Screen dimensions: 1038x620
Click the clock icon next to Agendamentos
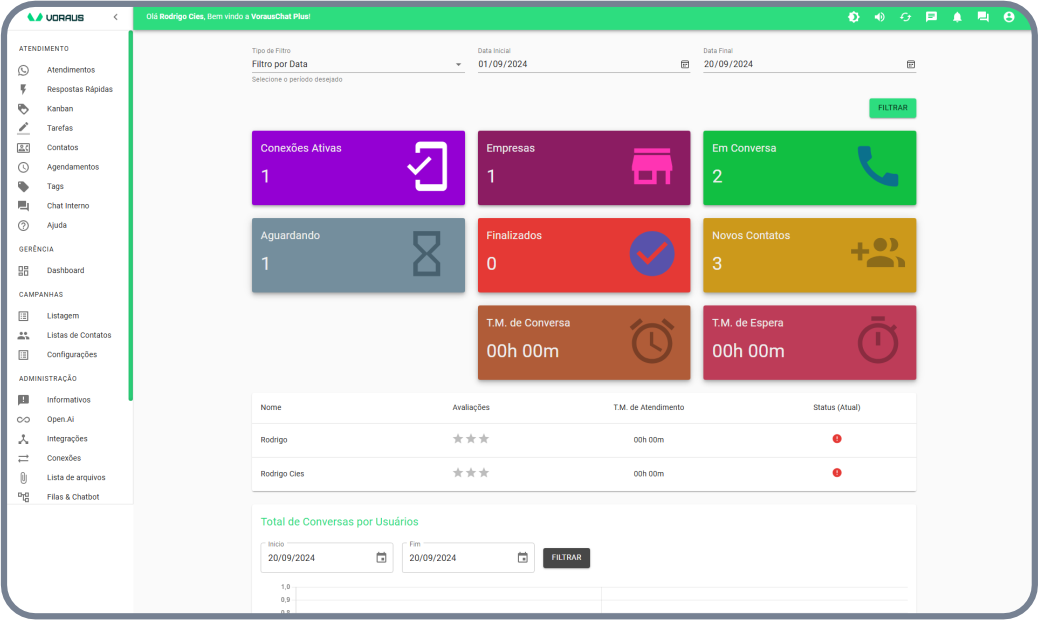24,167
